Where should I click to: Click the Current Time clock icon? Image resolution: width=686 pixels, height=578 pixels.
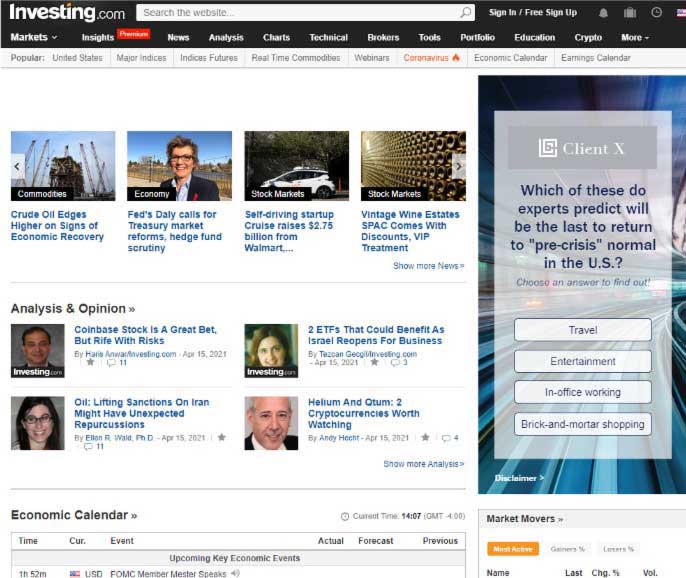pyautogui.click(x=345, y=517)
